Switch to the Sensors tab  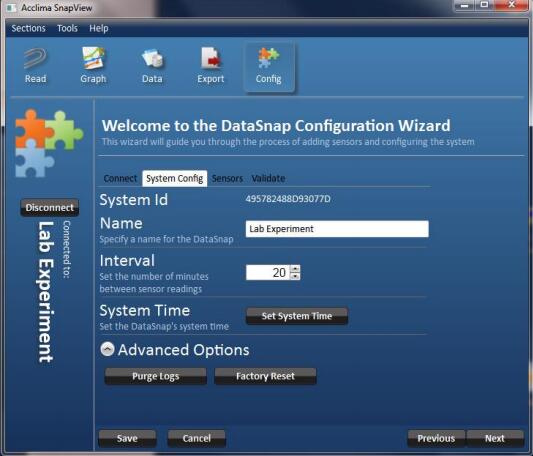(x=227, y=178)
